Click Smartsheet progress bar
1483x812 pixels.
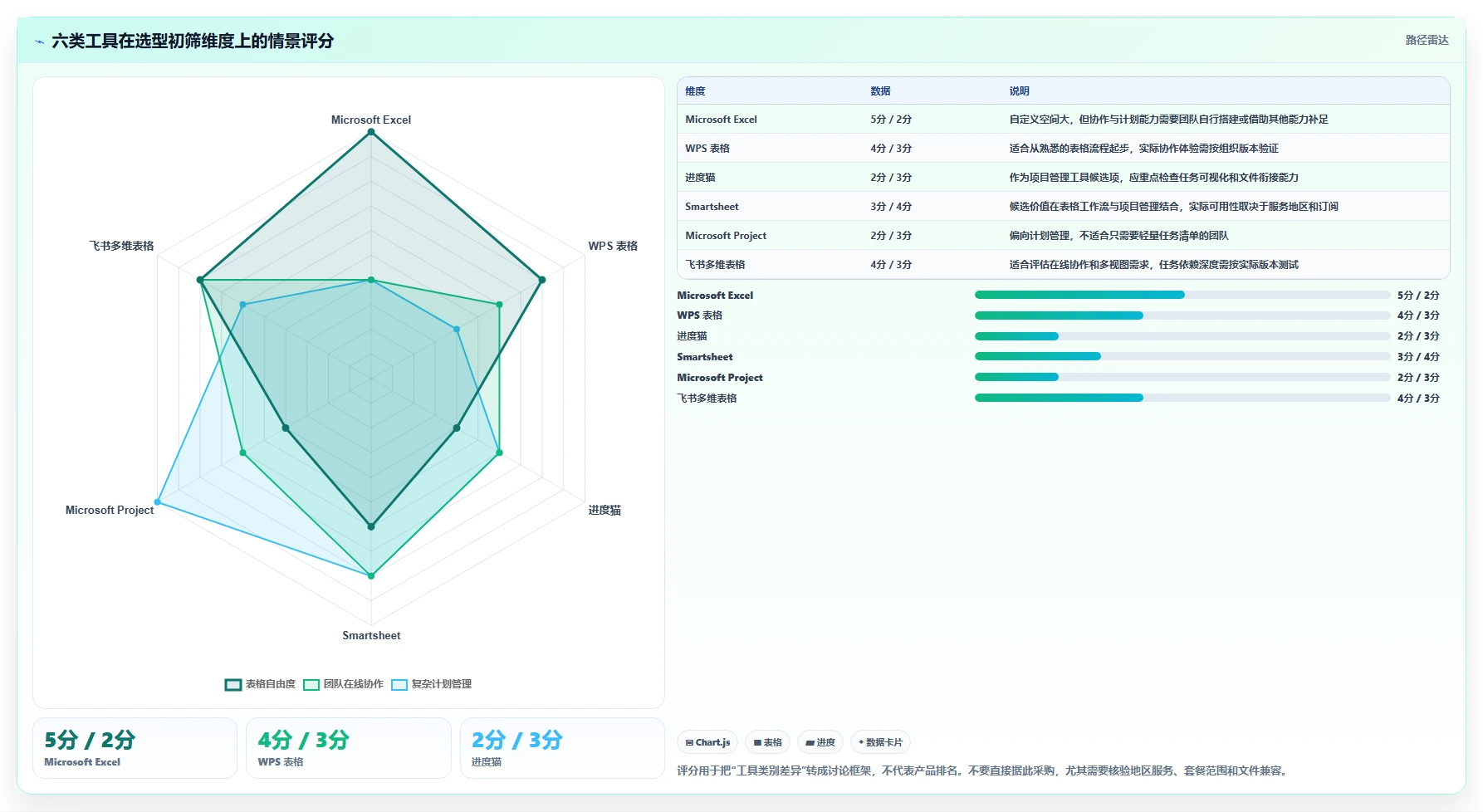pos(1182,356)
